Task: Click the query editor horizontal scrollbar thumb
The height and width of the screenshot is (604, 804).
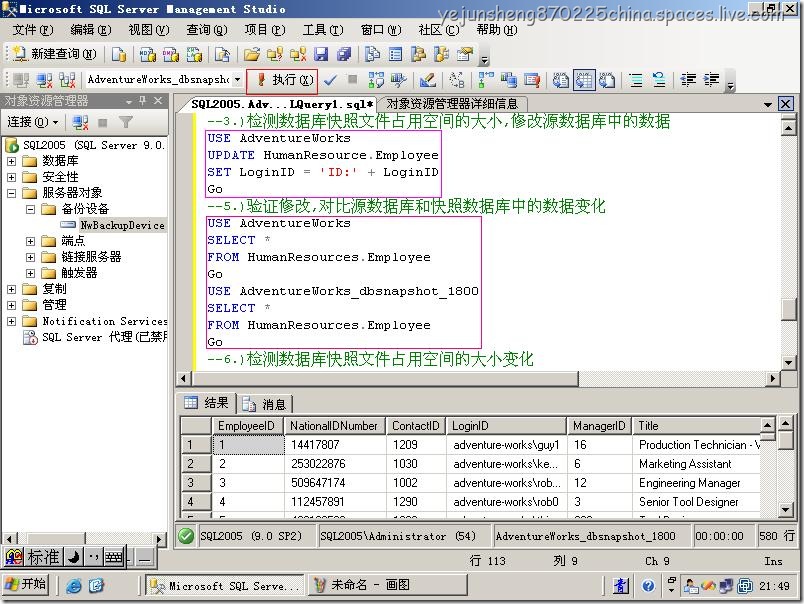Action: [385, 378]
